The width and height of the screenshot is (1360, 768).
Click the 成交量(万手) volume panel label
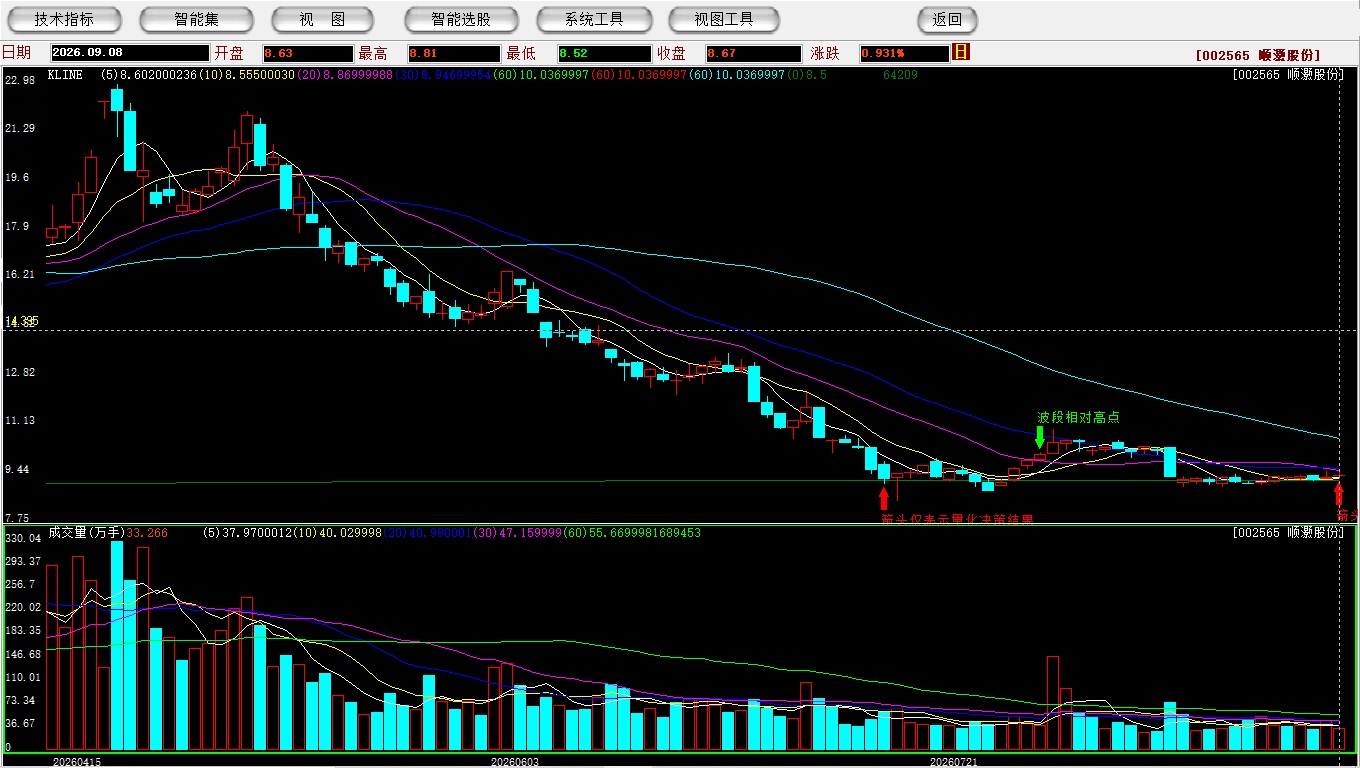pos(87,533)
